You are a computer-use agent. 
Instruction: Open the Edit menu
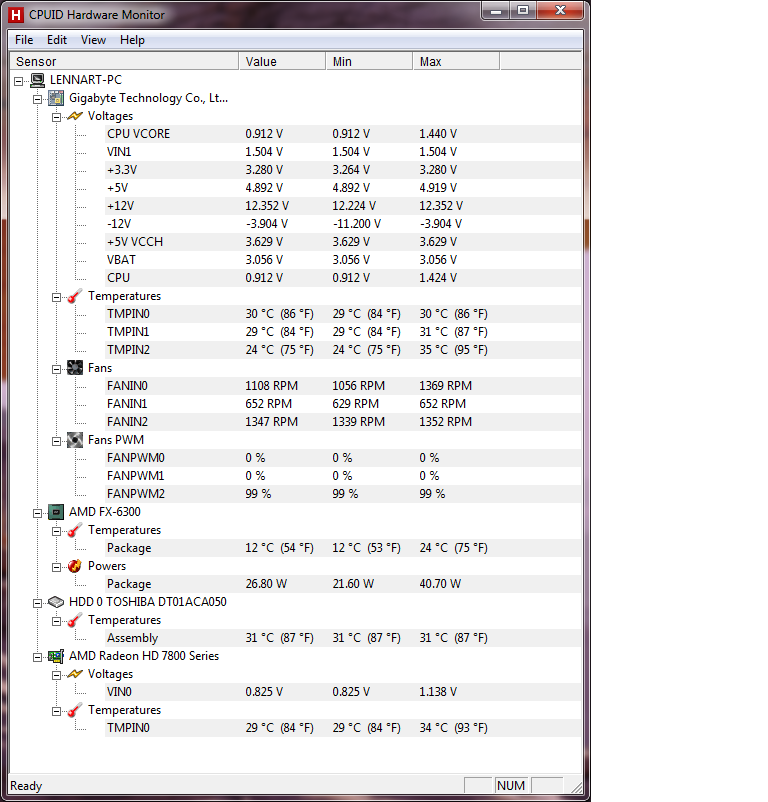(57, 40)
